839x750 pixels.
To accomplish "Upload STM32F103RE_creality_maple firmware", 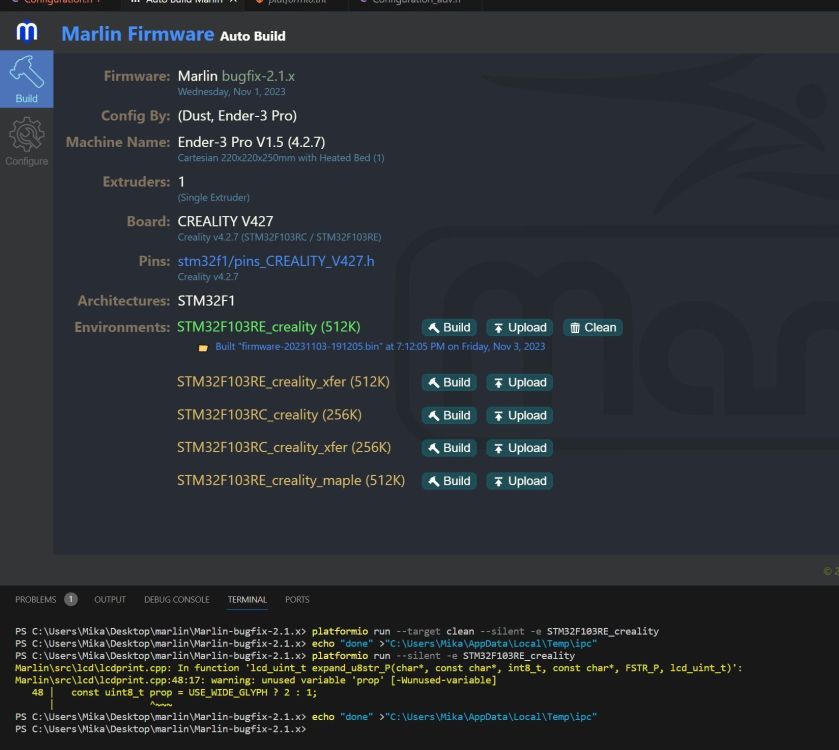I will pyautogui.click(x=520, y=481).
